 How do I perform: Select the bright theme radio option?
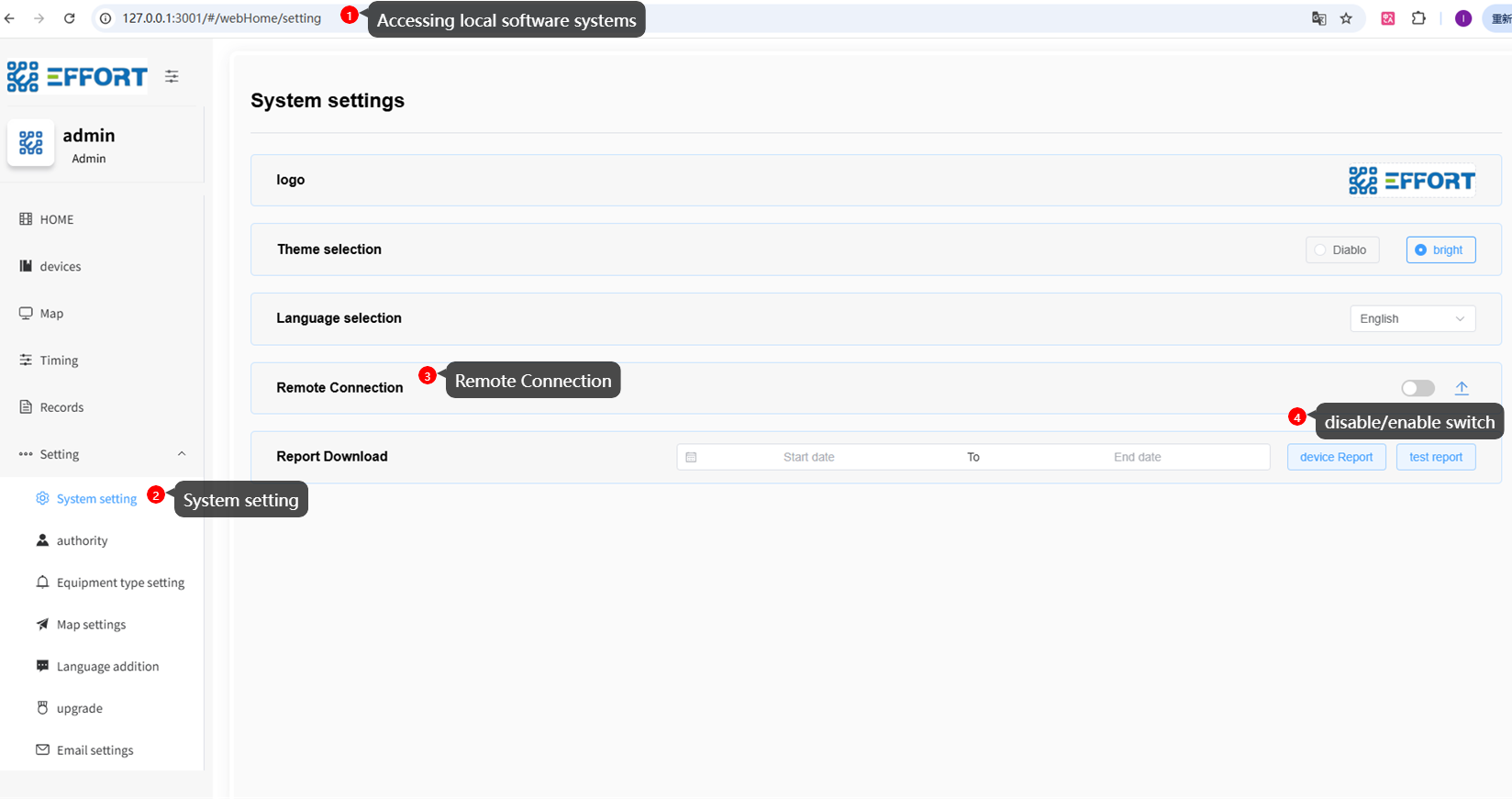pyautogui.click(x=1440, y=250)
